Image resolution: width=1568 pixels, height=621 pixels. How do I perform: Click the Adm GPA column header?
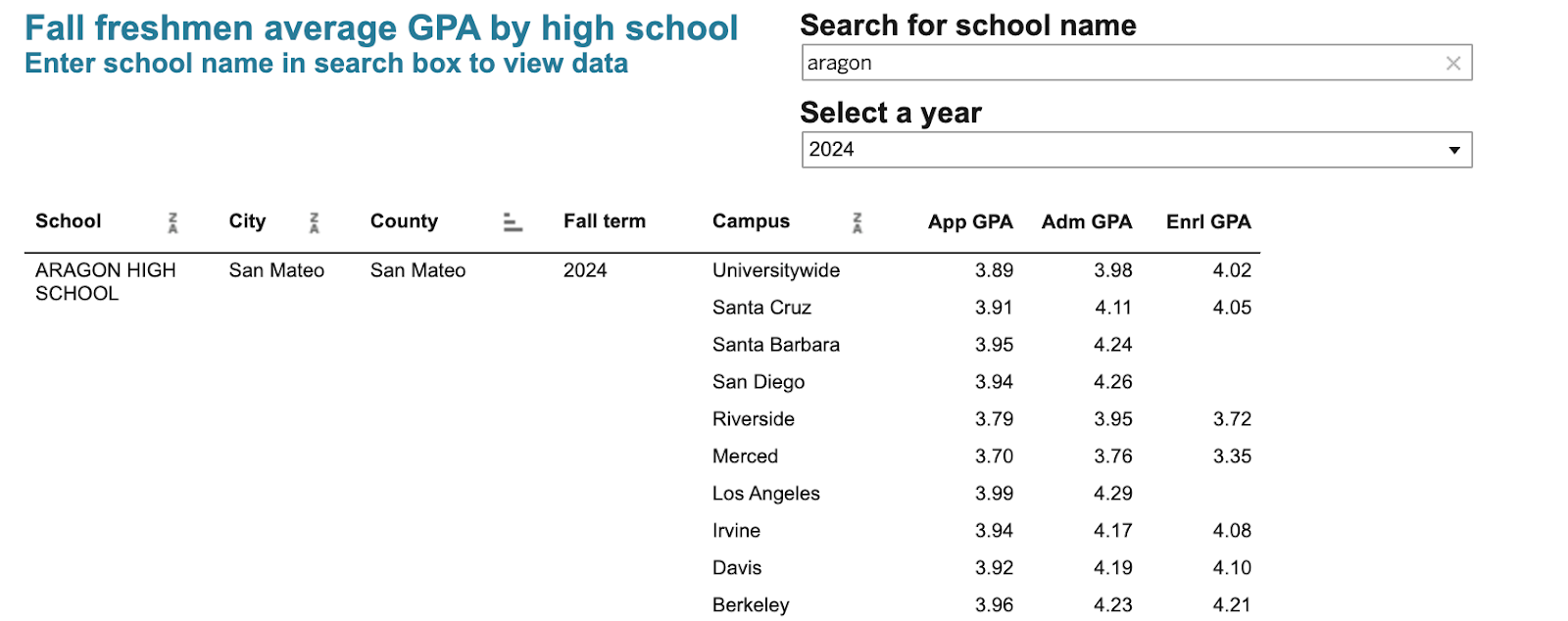tap(1086, 222)
